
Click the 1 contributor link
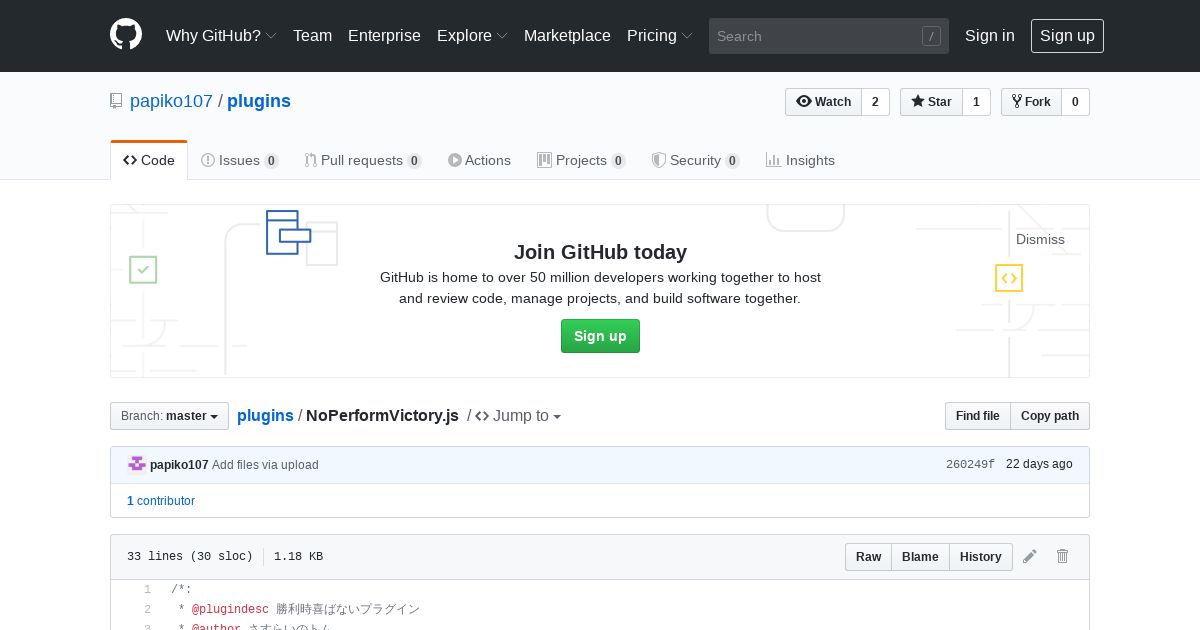(161, 501)
